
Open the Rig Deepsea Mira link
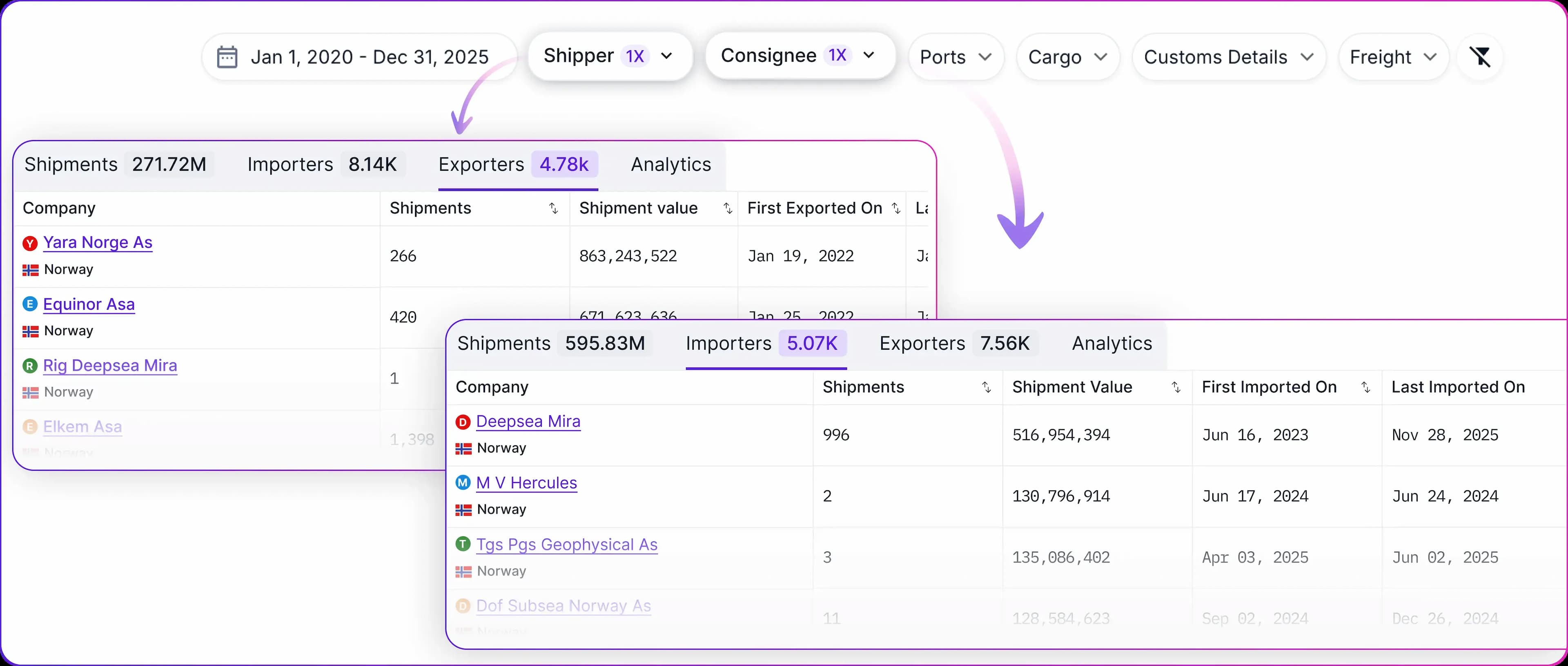110,366
